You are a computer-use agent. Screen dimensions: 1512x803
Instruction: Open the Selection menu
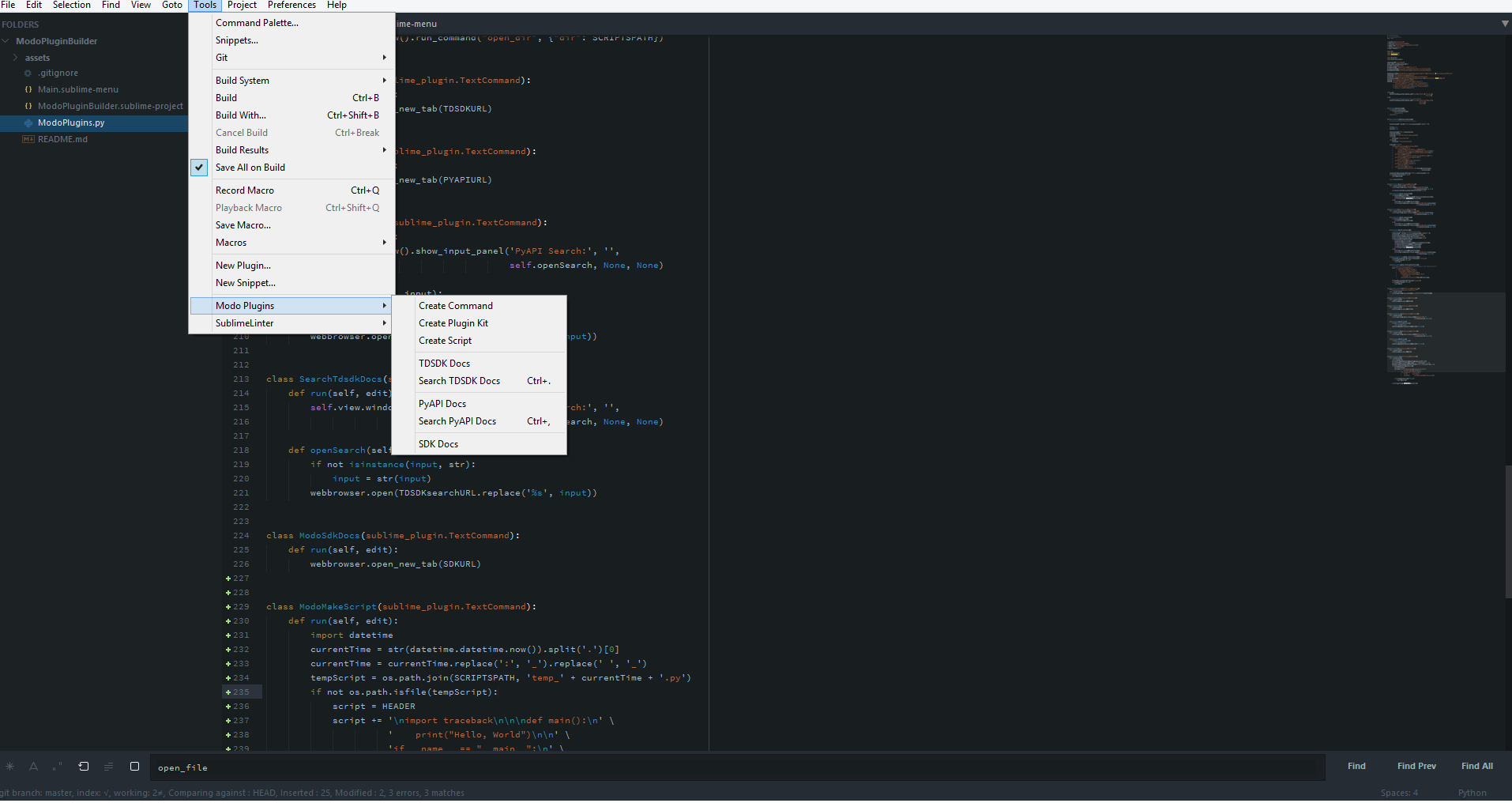tap(72, 5)
